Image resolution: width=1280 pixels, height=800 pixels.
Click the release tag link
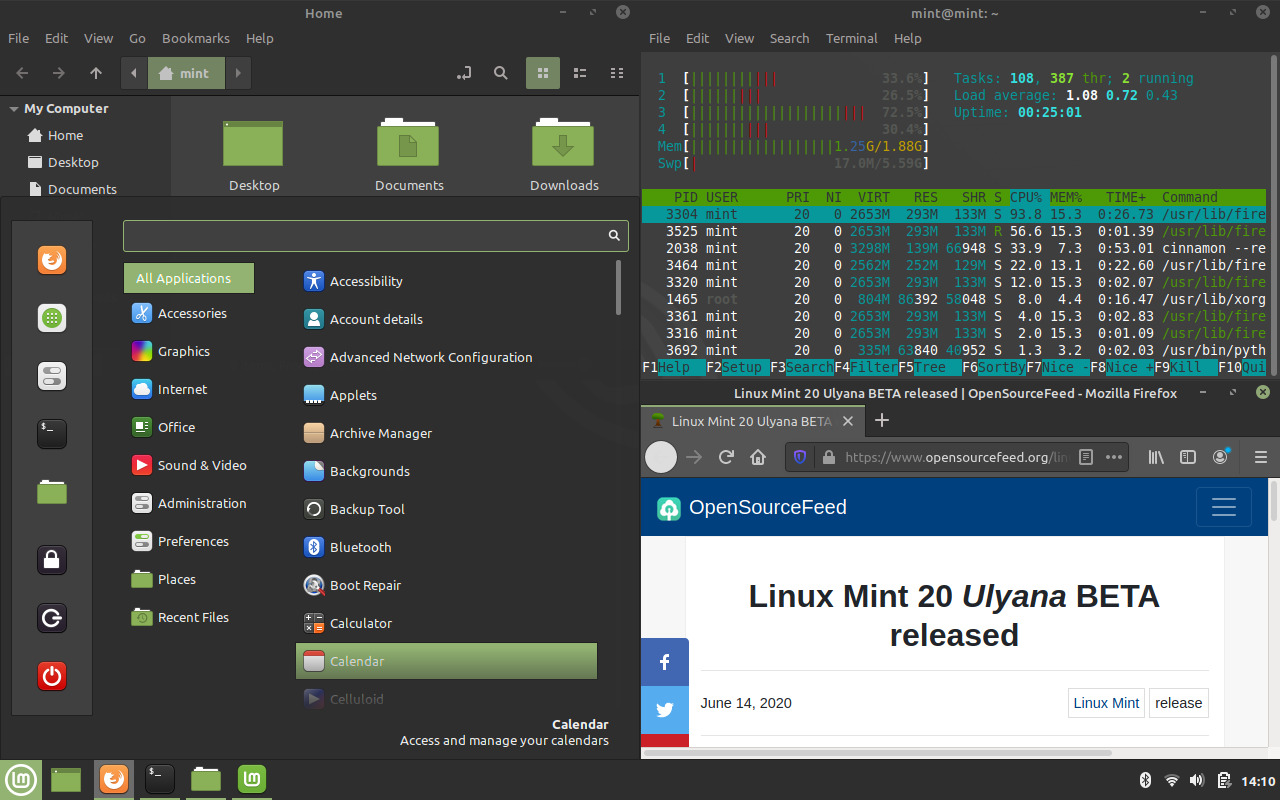1179,703
